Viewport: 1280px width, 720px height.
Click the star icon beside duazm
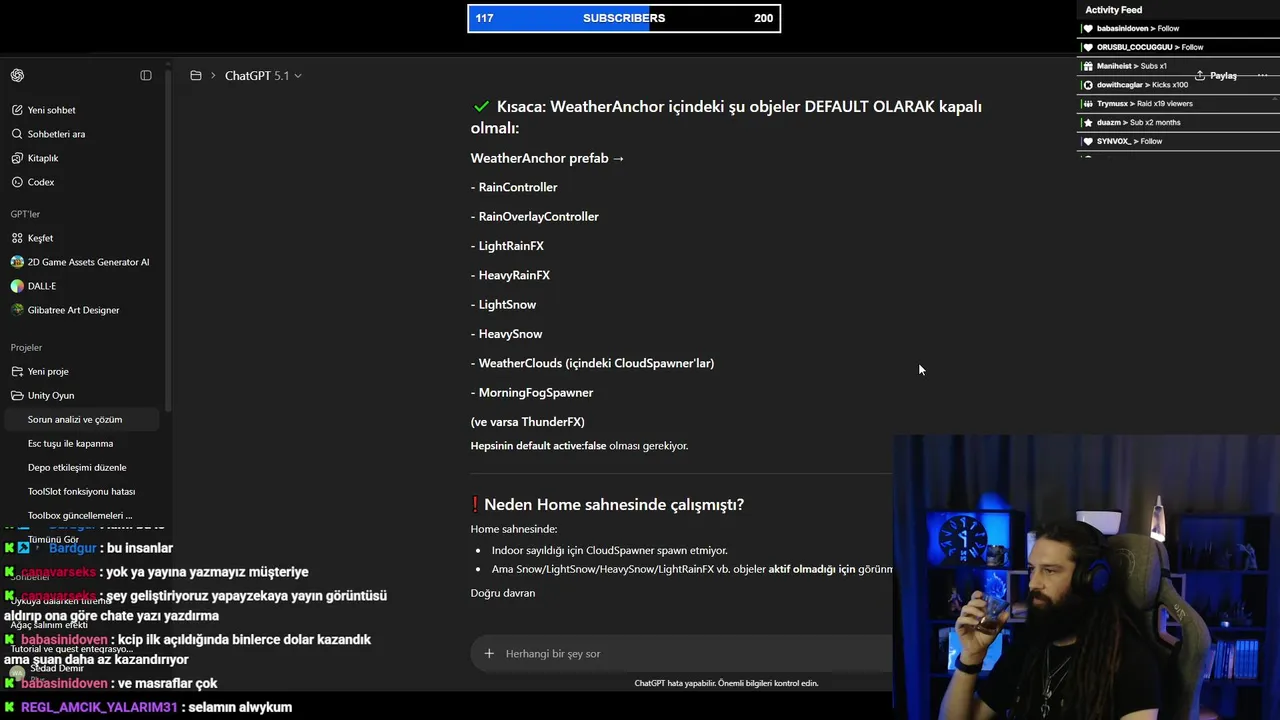[x=1088, y=123]
